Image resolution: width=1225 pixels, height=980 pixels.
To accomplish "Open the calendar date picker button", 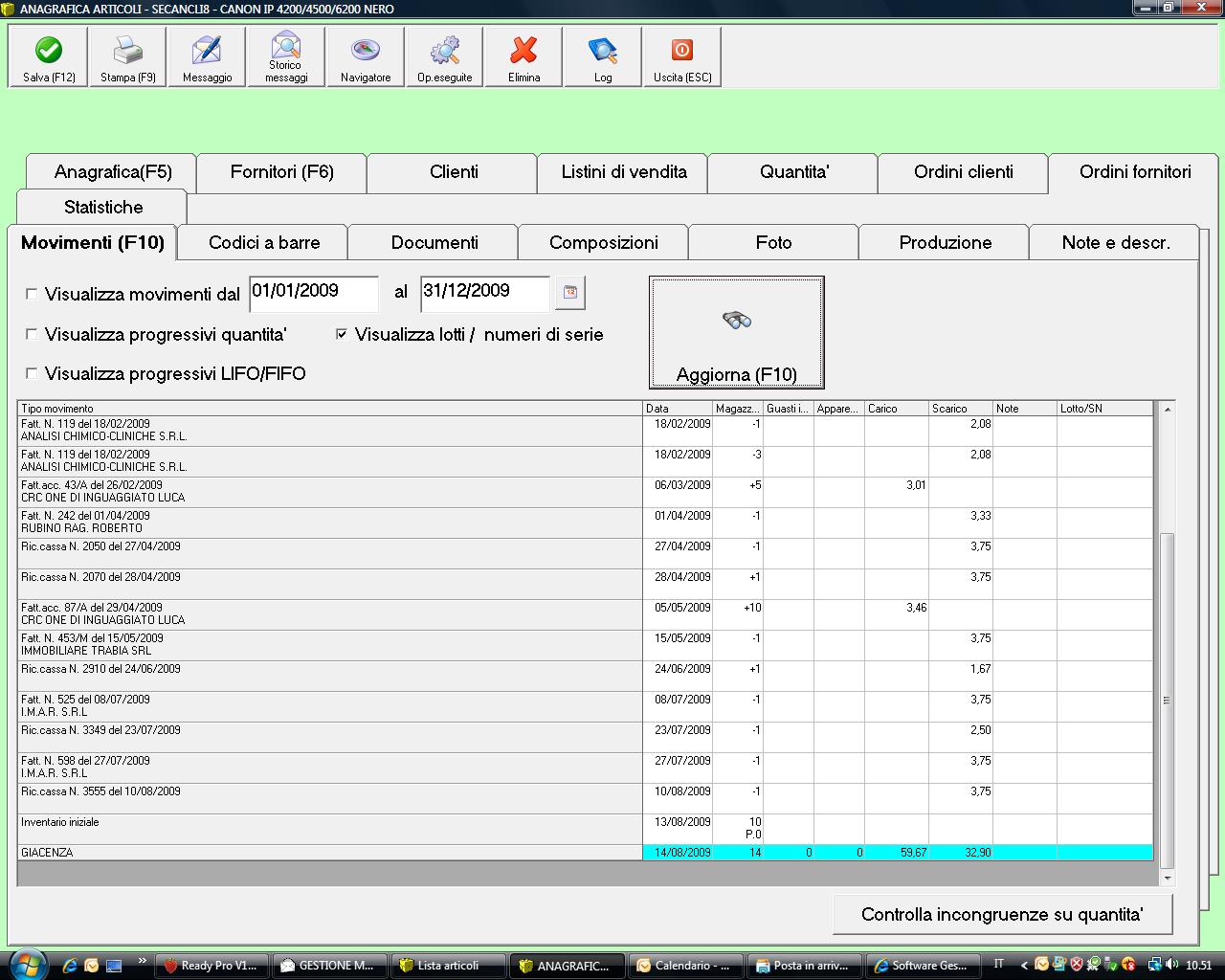I will (x=570, y=293).
